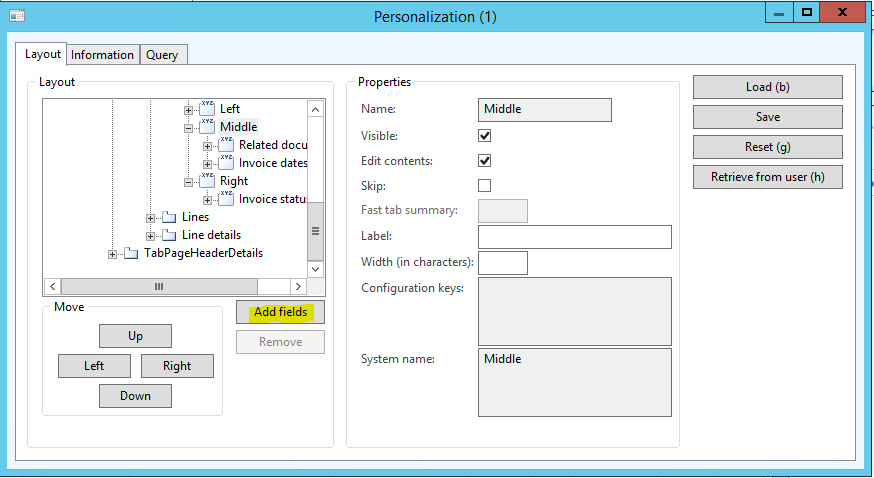Viewport: 874px width, 478px height.
Task: Click the Middle group node icon
Action: tap(207, 127)
